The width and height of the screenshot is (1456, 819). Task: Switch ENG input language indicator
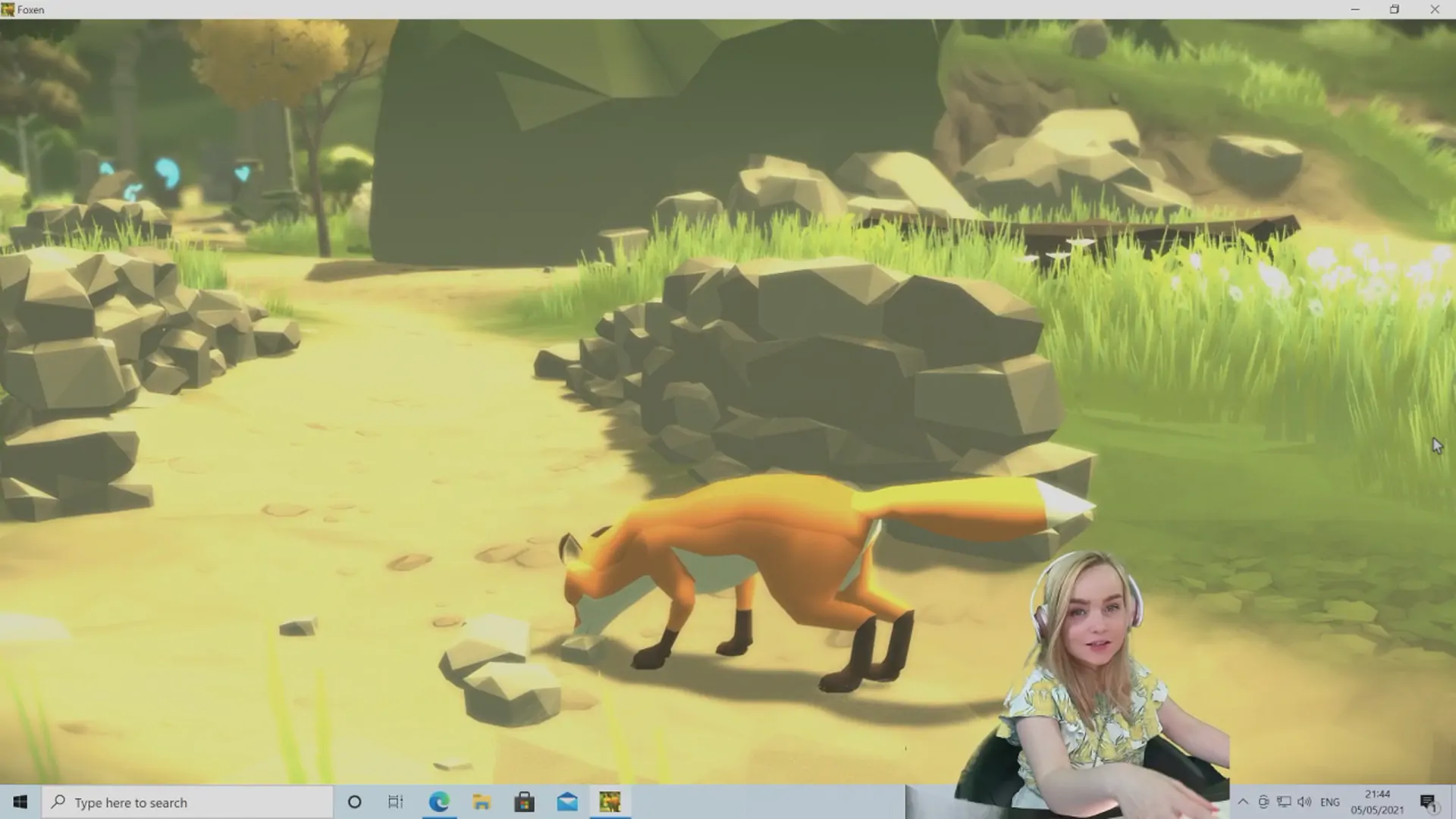pyautogui.click(x=1330, y=802)
